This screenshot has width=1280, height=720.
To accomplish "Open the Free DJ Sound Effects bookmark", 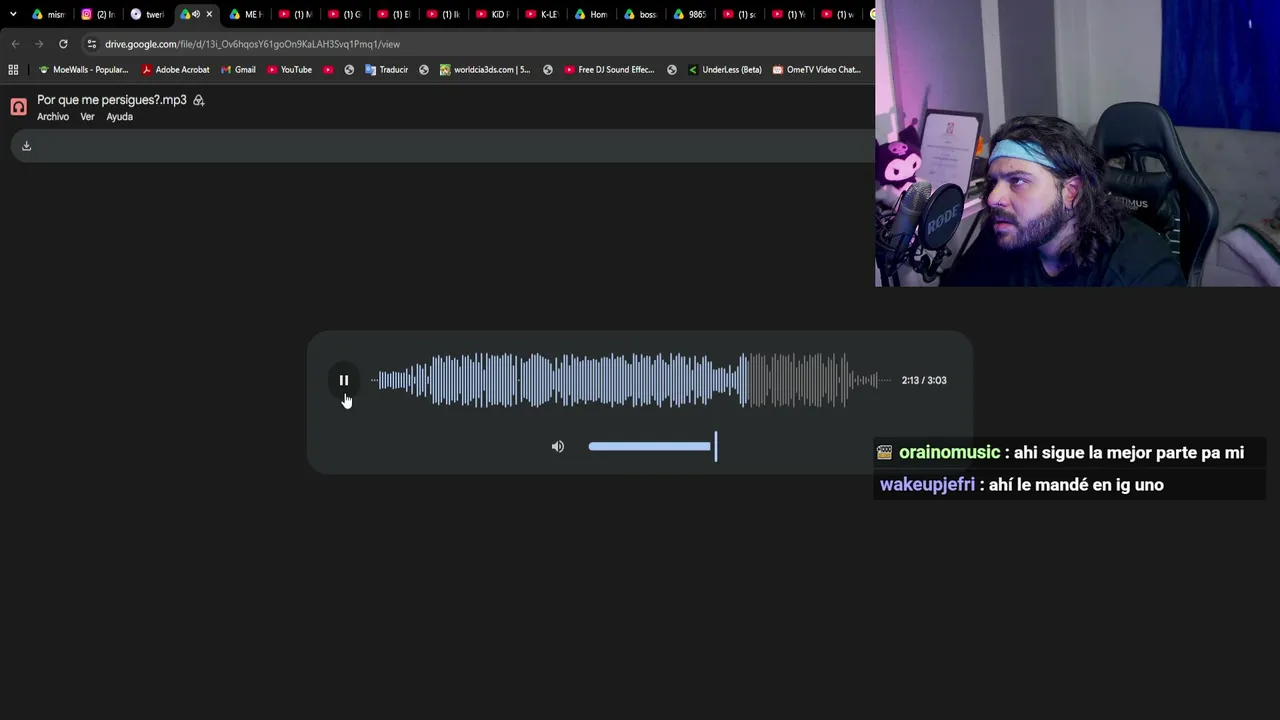I will (x=609, y=70).
